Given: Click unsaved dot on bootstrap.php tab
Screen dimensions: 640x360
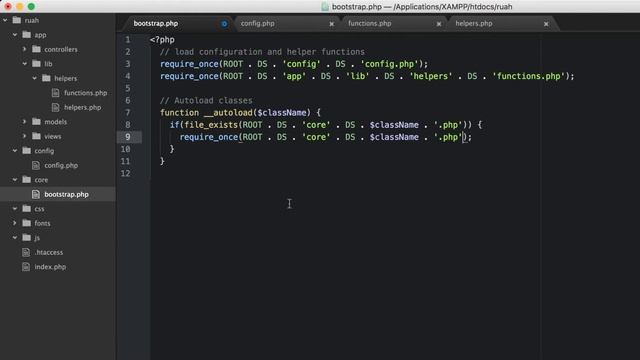Looking at the screenshot, I should [x=224, y=24].
